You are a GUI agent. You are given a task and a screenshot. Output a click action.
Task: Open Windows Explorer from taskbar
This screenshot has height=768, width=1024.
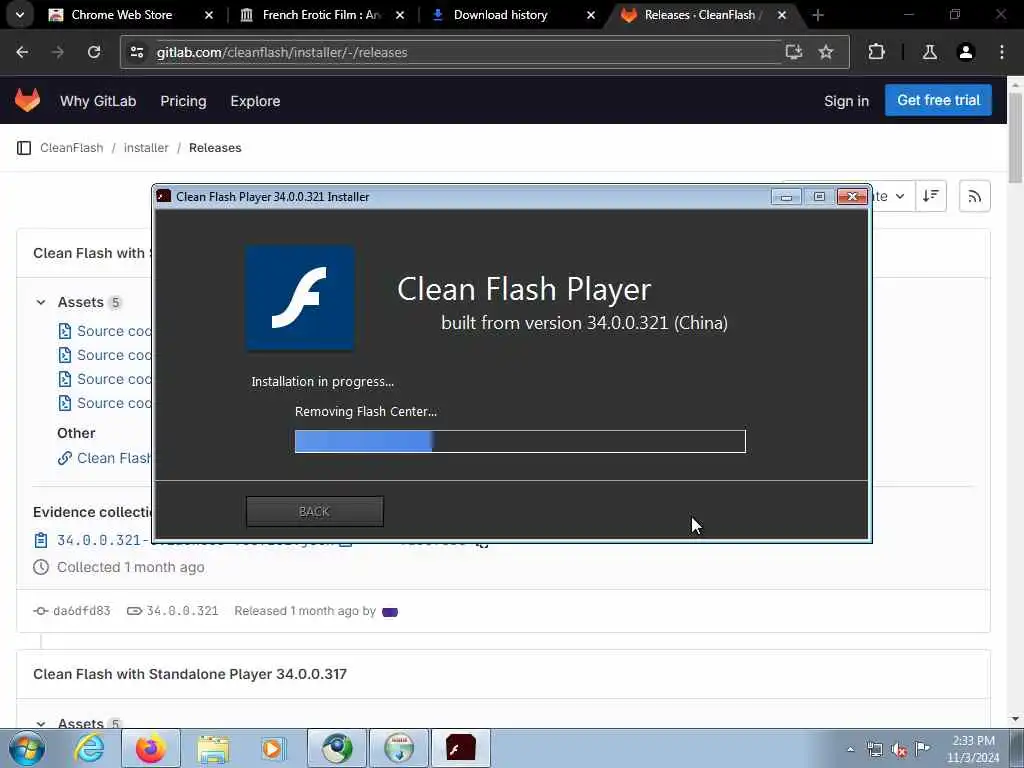click(213, 748)
